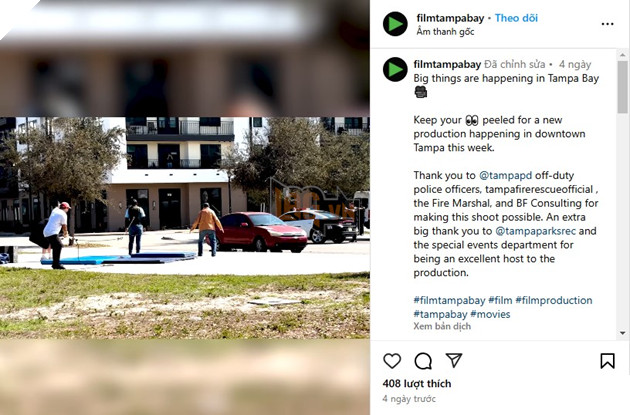Click the caption scrollbar's down arrow
The height and width of the screenshot is (415, 630).
[x=622, y=333]
